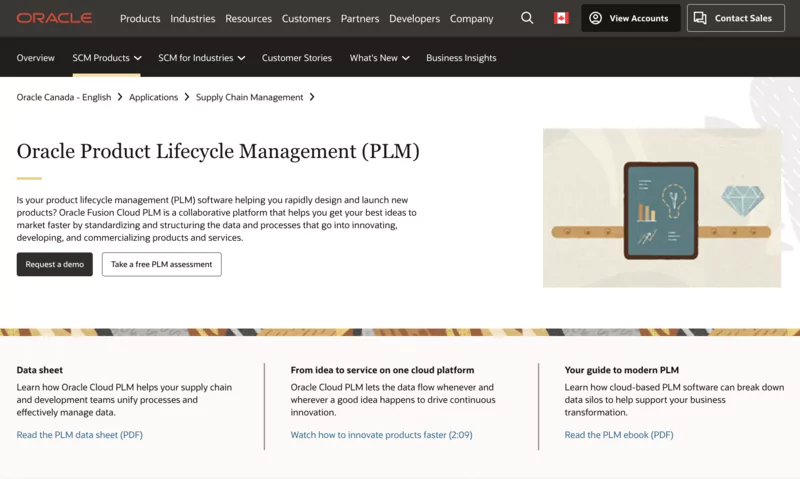Open the Industries menu
The height and width of the screenshot is (479, 800).
tap(192, 18)
